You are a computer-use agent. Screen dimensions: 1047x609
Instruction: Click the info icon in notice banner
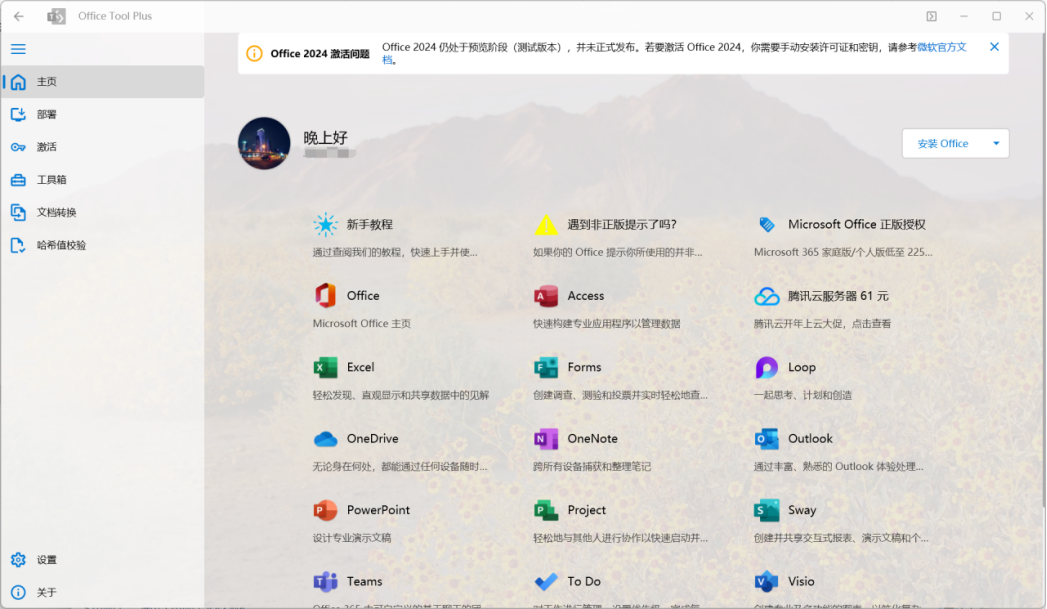click(x=254, y=53)
